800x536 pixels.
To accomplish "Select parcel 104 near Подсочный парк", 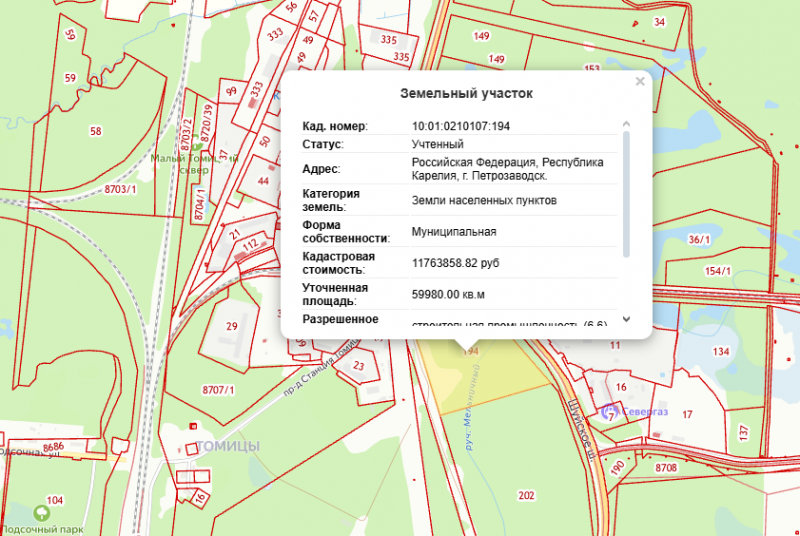I will [54, 499].
